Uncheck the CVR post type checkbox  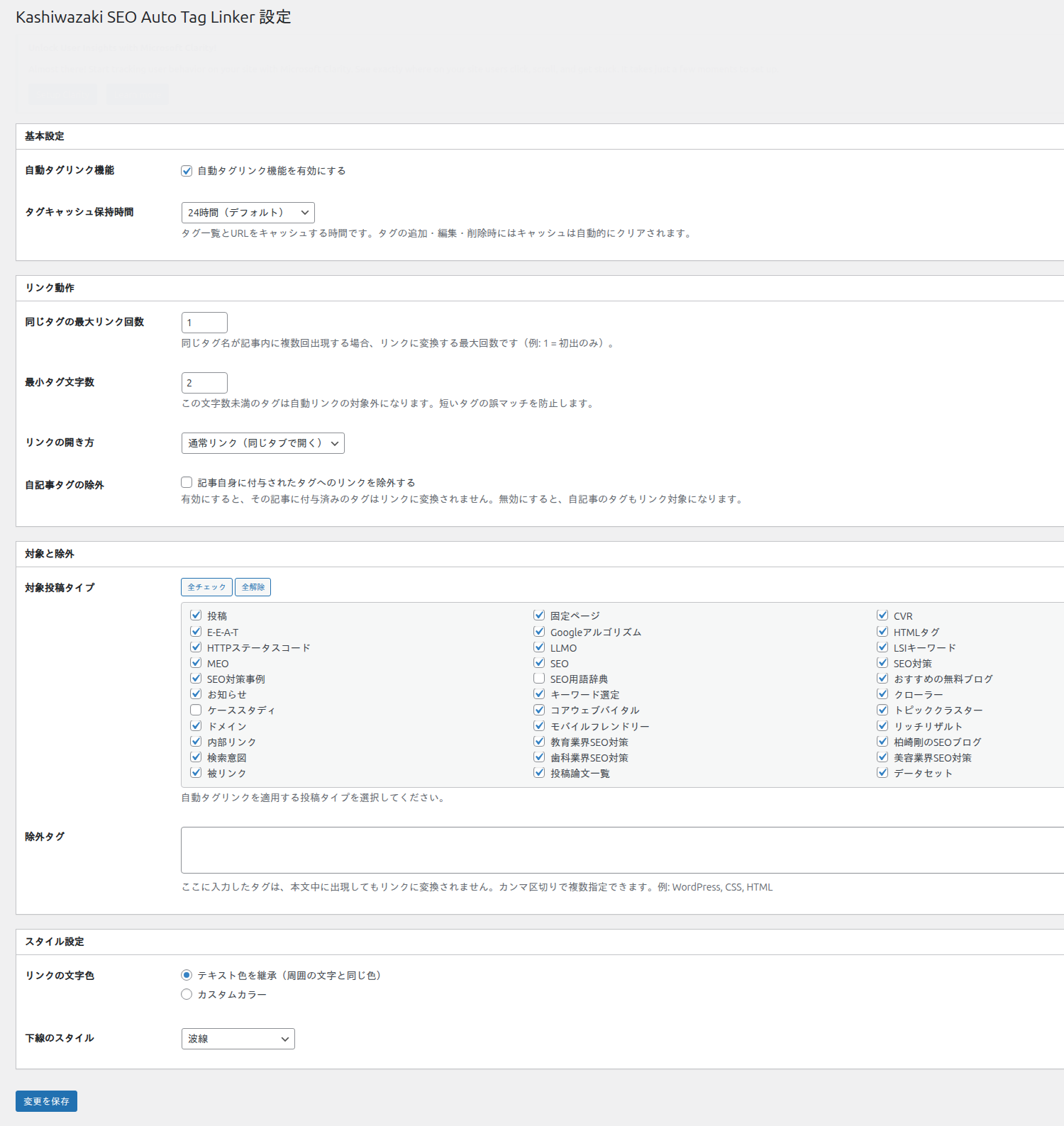coord(882,615)
